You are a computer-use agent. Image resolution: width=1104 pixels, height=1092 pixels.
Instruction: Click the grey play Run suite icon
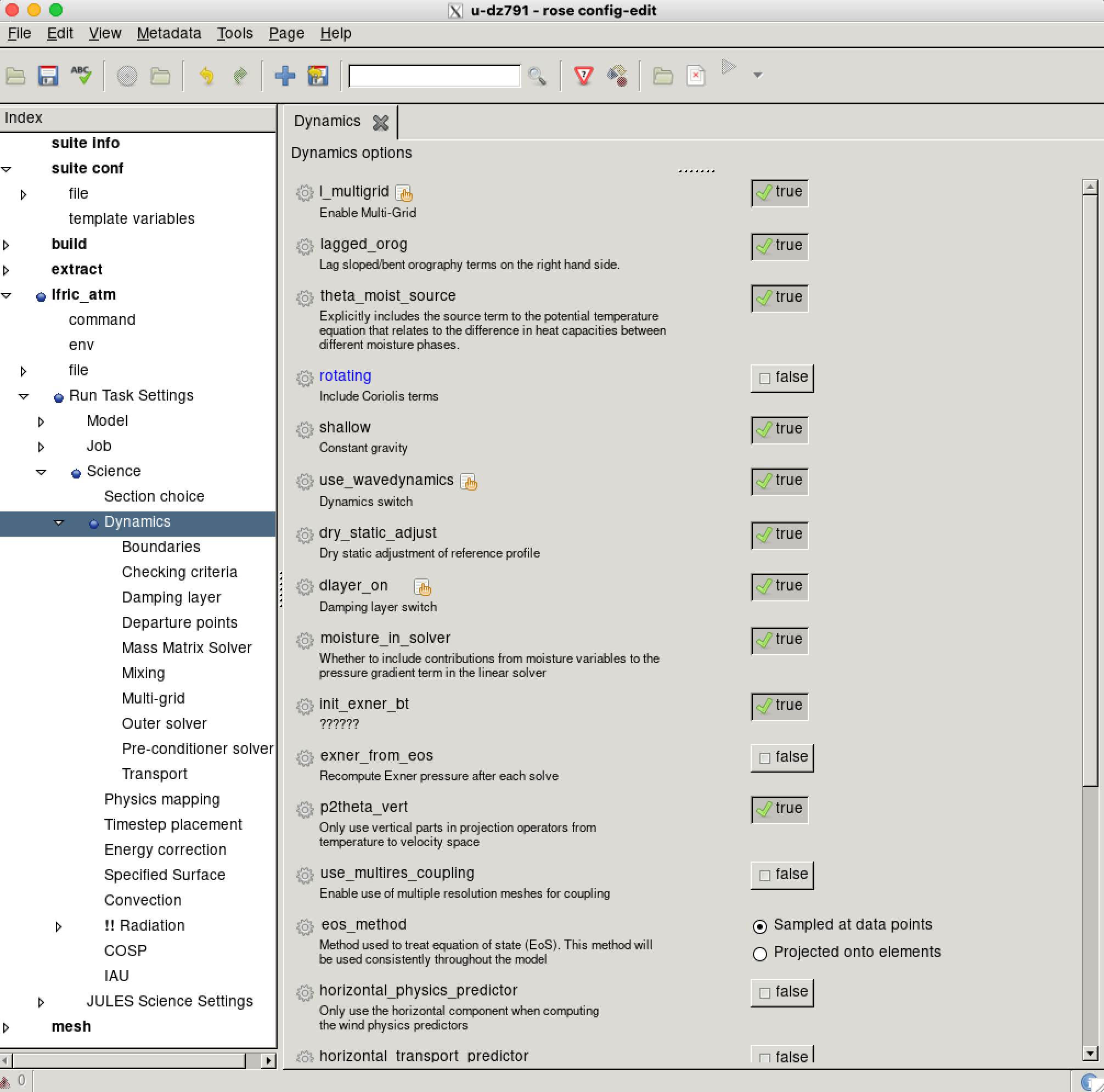point(728,67)
